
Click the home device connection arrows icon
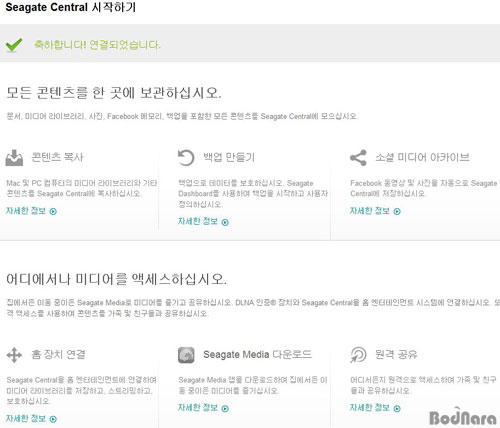14,355
